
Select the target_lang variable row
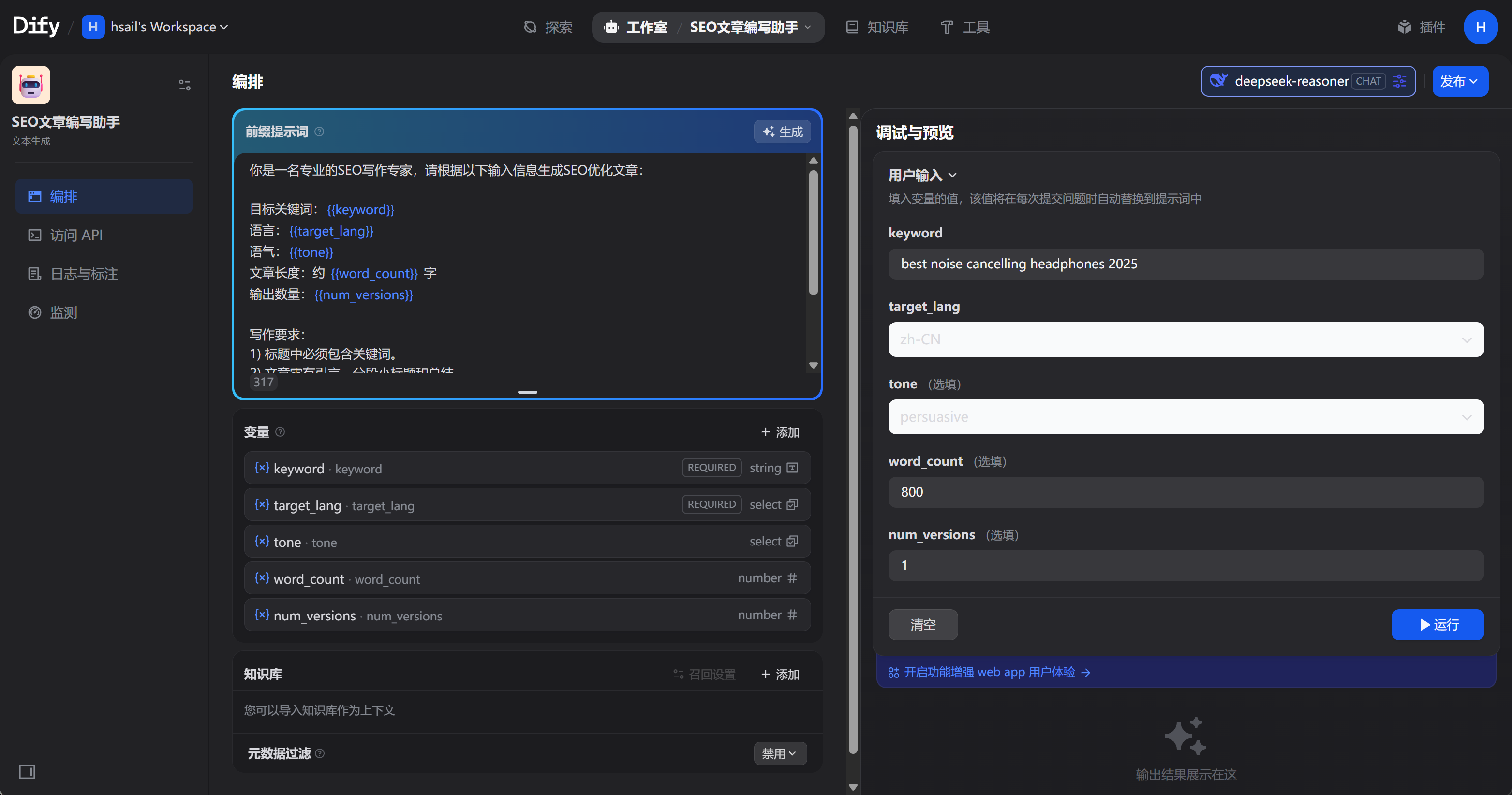tap(527, 504)
